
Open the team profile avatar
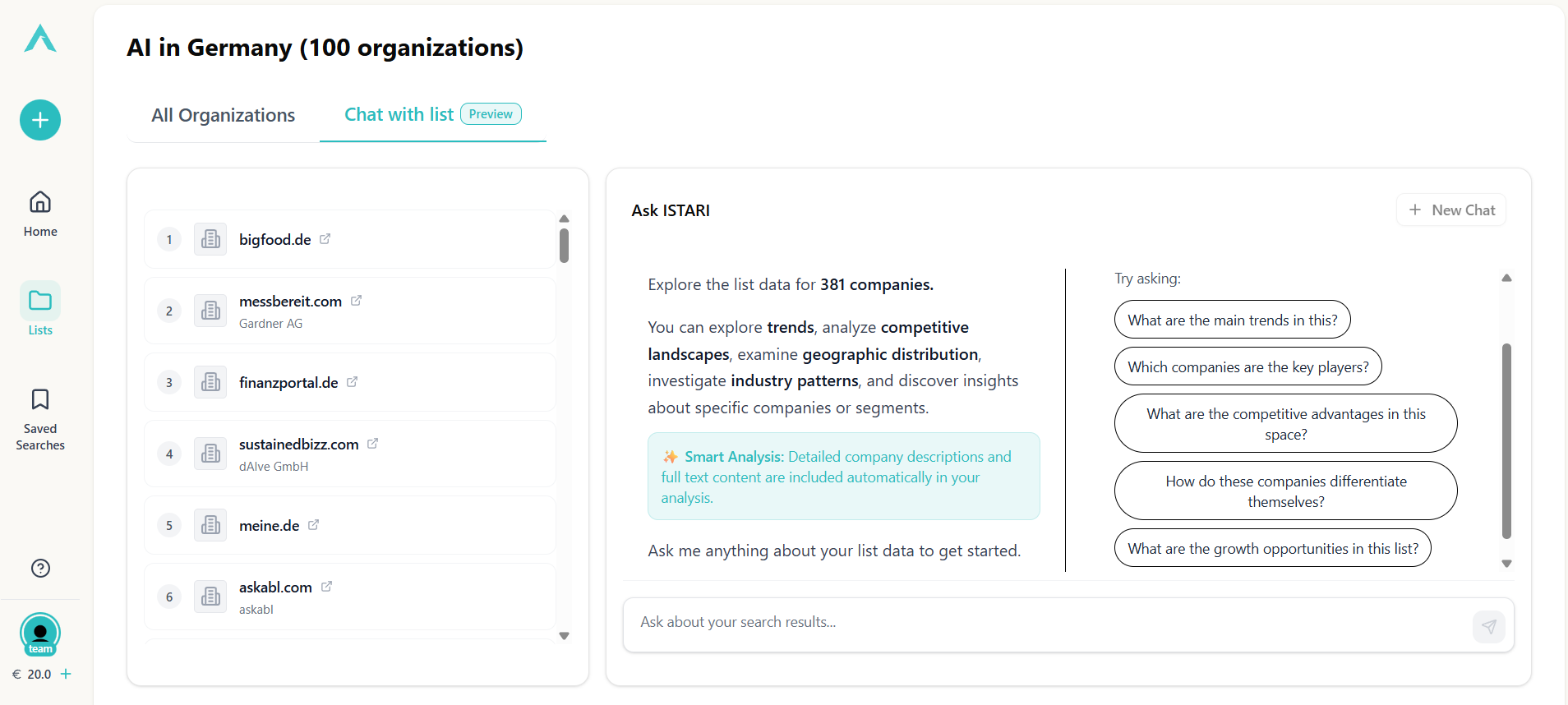pyautogui.click(x=40, y=634)
